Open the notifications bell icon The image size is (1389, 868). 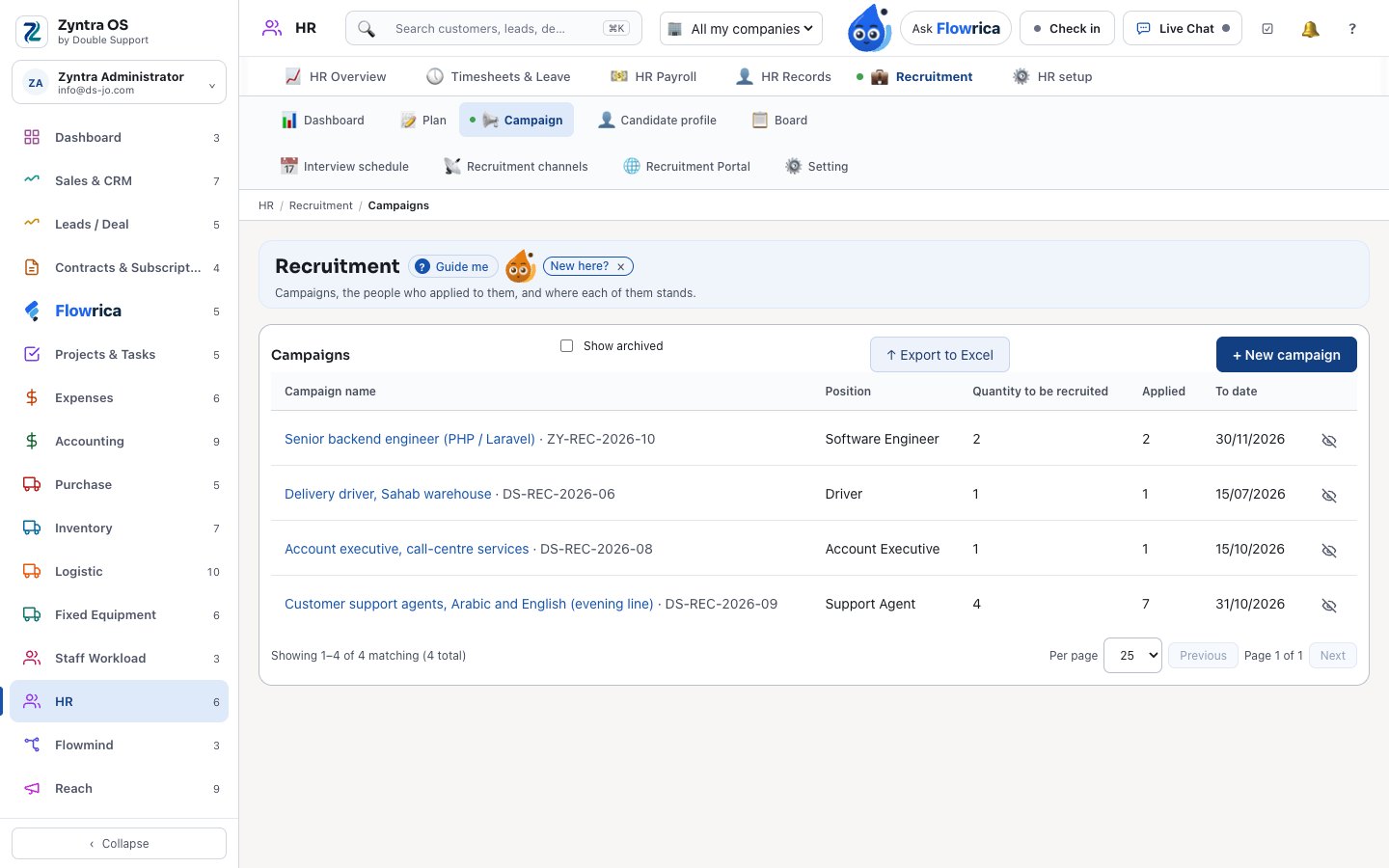tap(1310, 29)
